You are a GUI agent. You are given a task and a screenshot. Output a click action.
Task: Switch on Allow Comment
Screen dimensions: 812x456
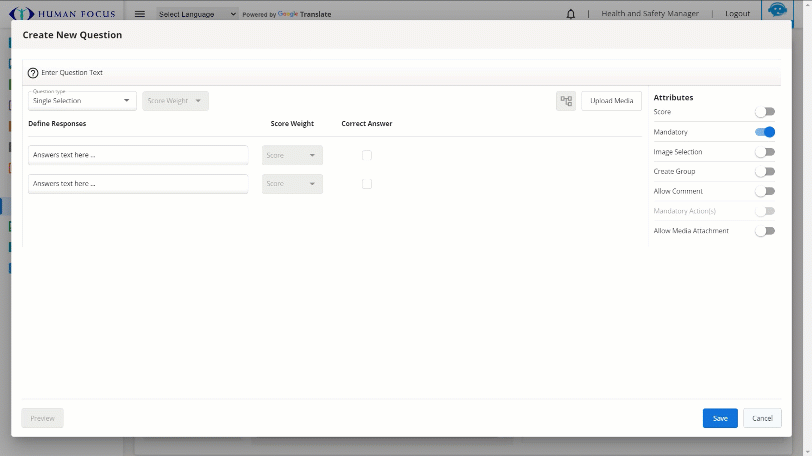coord(764,191)
